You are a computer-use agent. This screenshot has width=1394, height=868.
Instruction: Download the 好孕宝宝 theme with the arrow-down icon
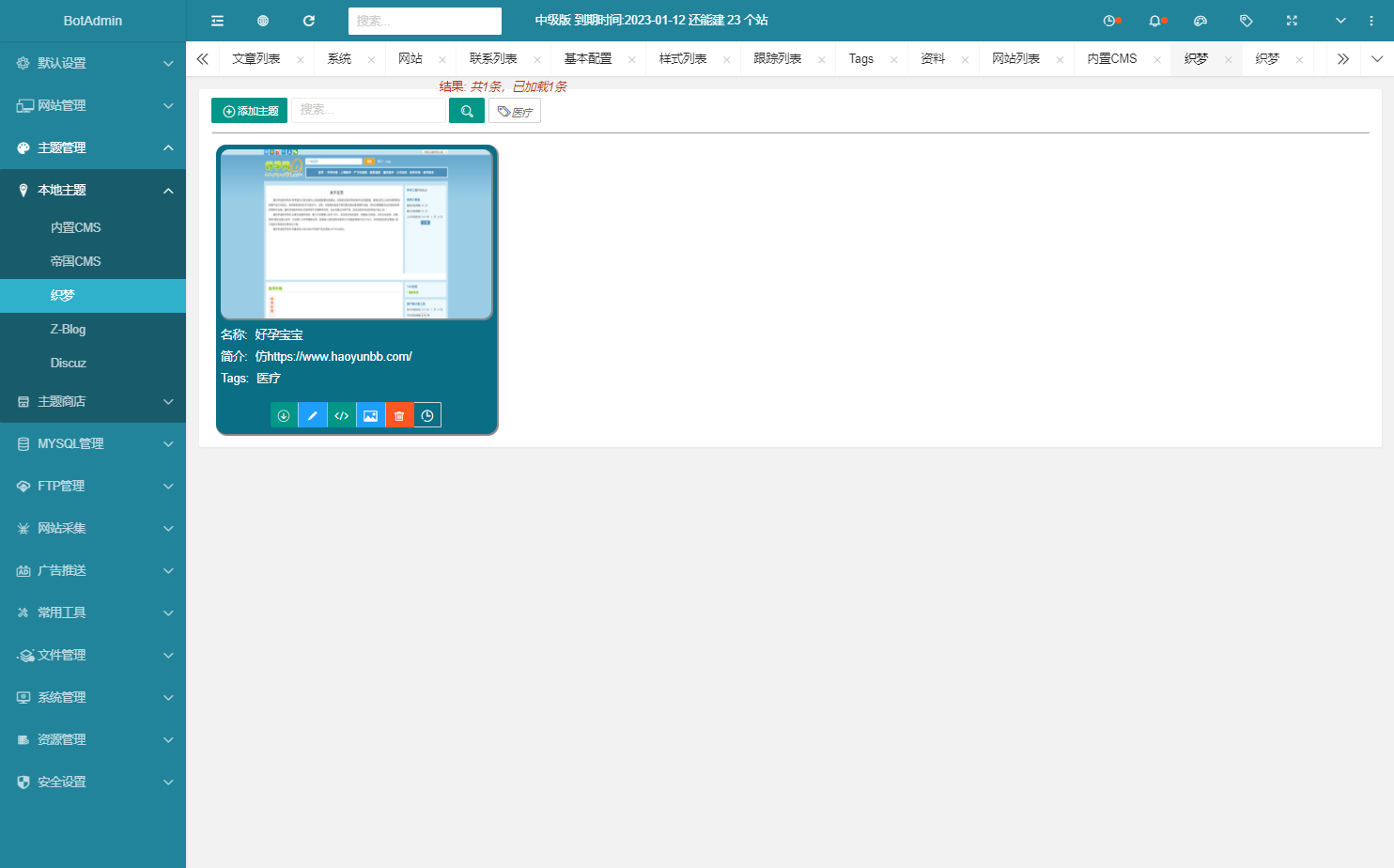(x=284, y=415)
